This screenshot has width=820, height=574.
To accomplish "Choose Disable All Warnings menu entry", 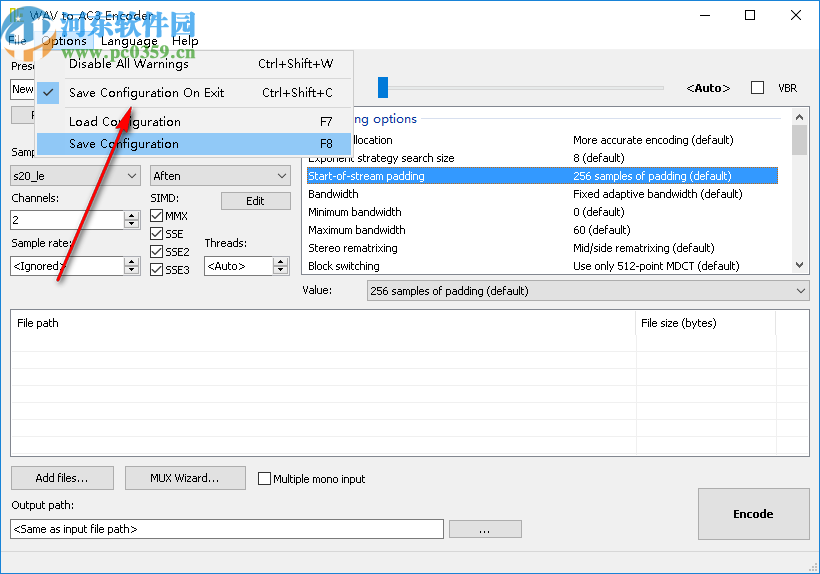I will click(x=195, y=64).
